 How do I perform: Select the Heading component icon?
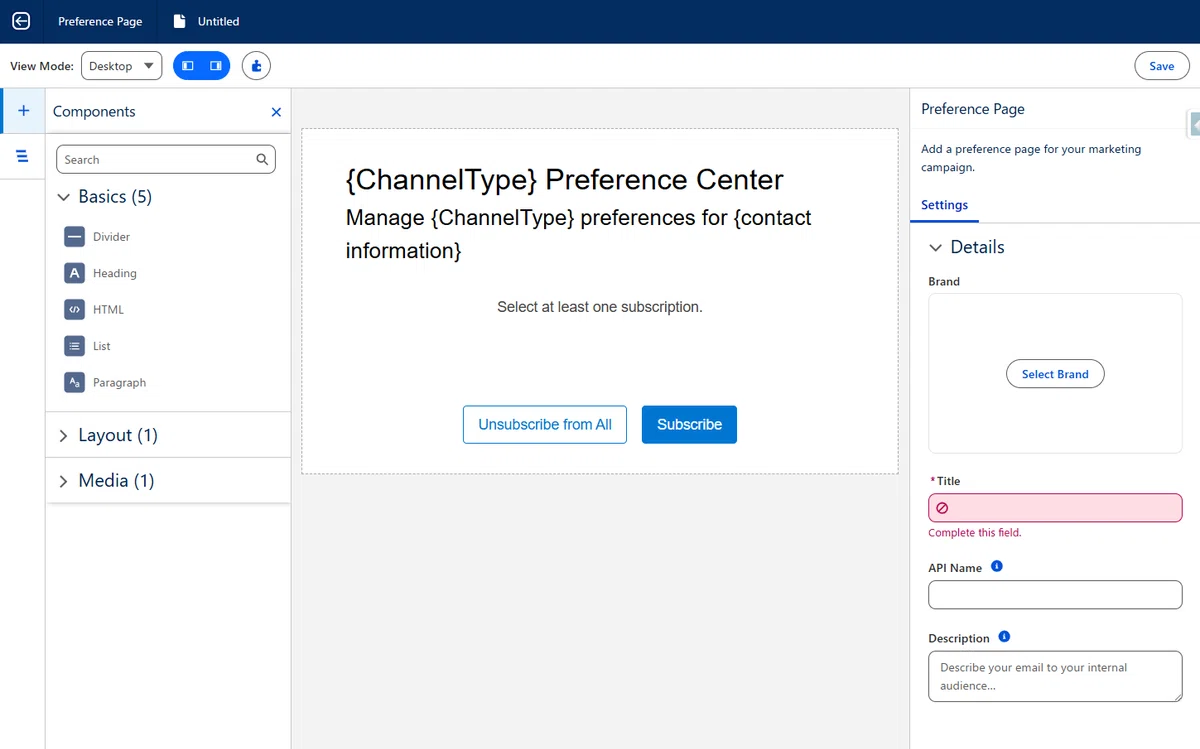click(74, 273)
